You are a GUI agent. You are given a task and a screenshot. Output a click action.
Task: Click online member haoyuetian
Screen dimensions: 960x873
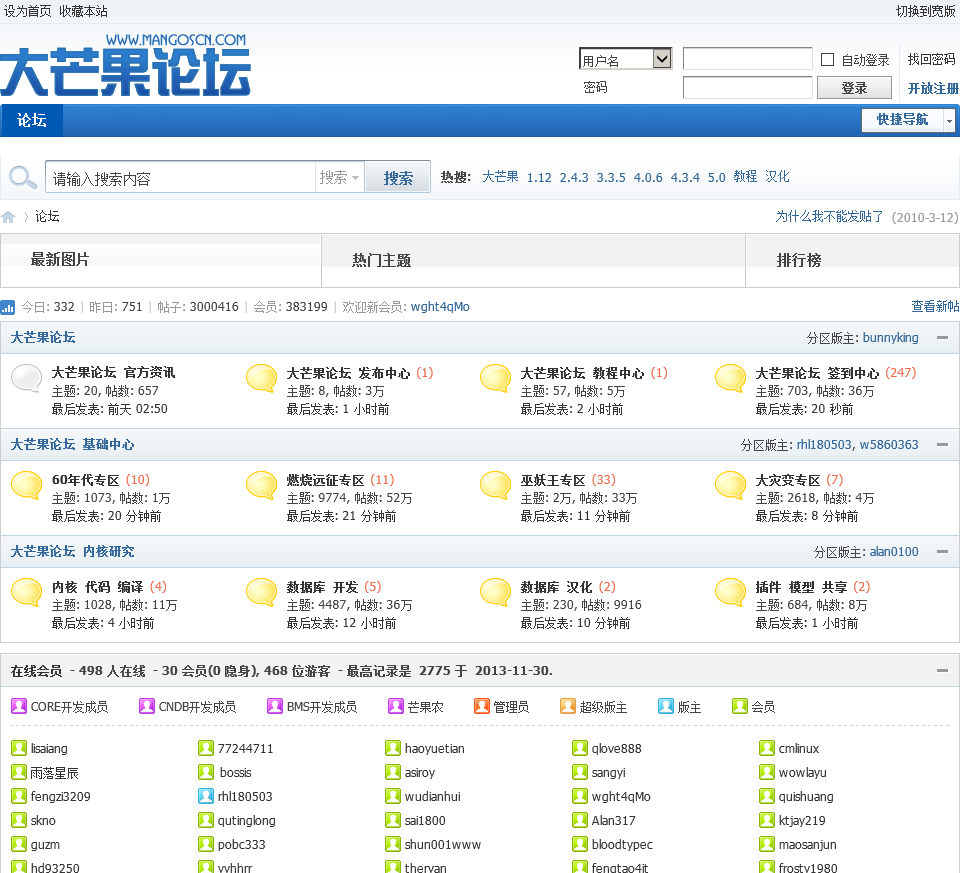[x=434, y=748]
